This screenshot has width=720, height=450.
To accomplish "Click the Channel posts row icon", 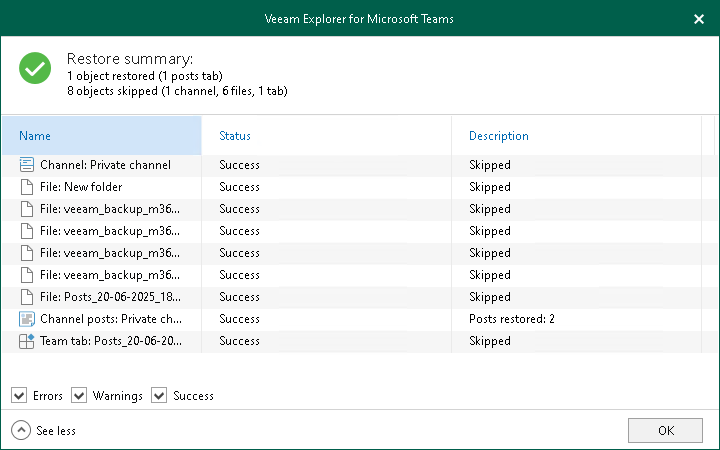I will (x=27, y=319).
